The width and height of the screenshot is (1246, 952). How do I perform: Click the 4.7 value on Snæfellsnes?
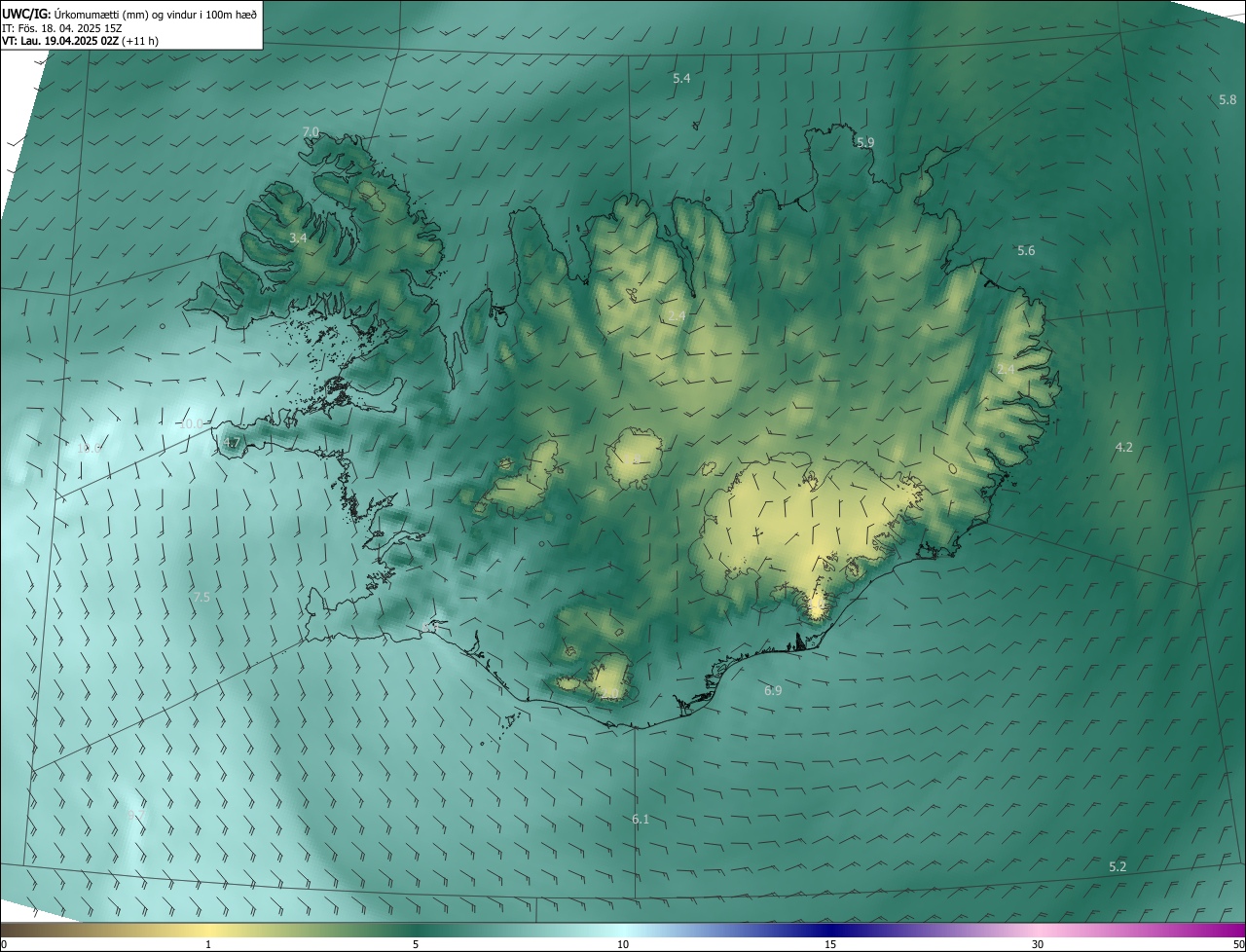[232, 443]
